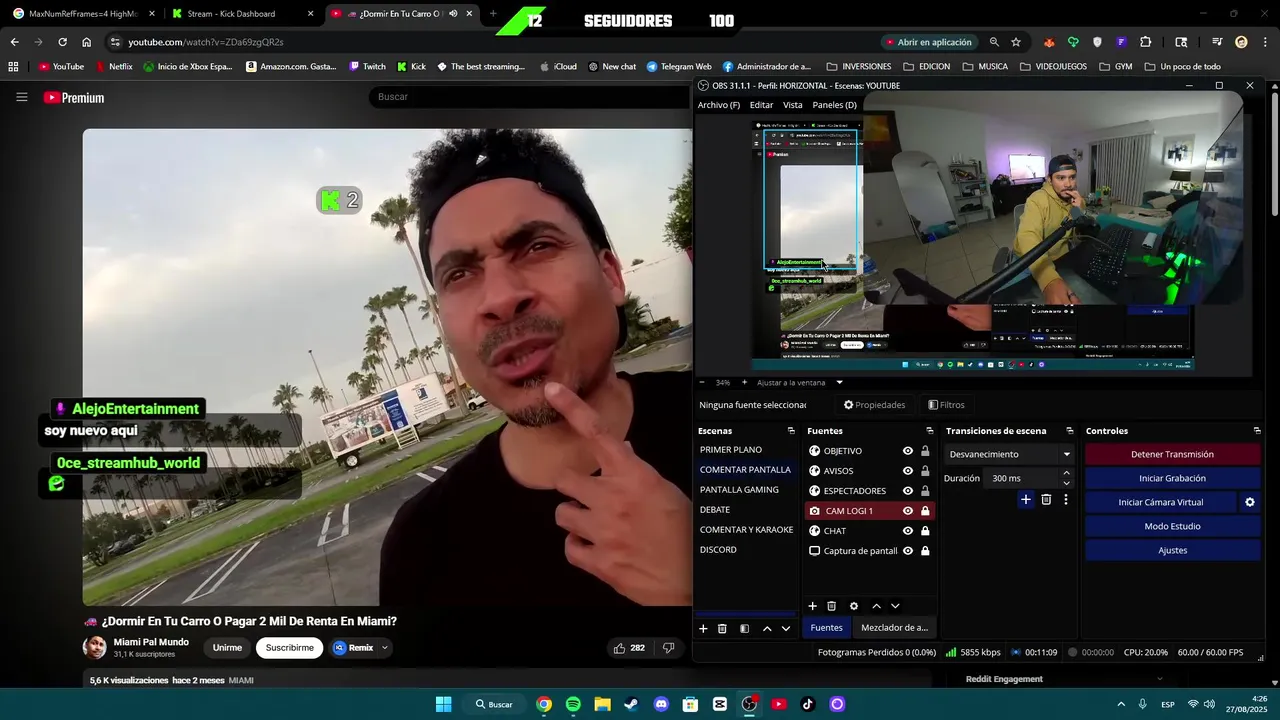
Task: Toggle visibility of Captura de pantalla source
Action: click(x=908, y=551)
